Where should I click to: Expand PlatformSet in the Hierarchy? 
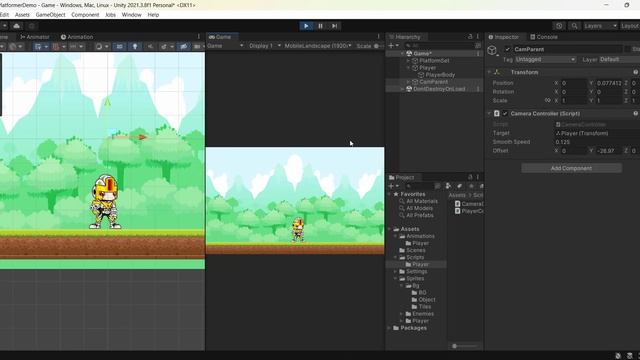(409, 60)
